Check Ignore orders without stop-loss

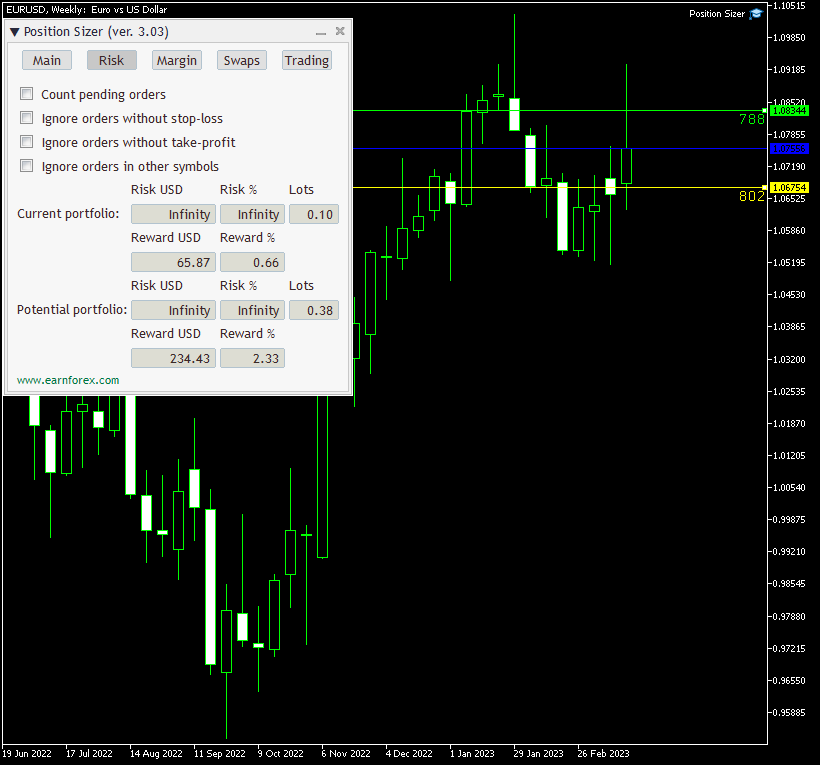tap(26, 118)
